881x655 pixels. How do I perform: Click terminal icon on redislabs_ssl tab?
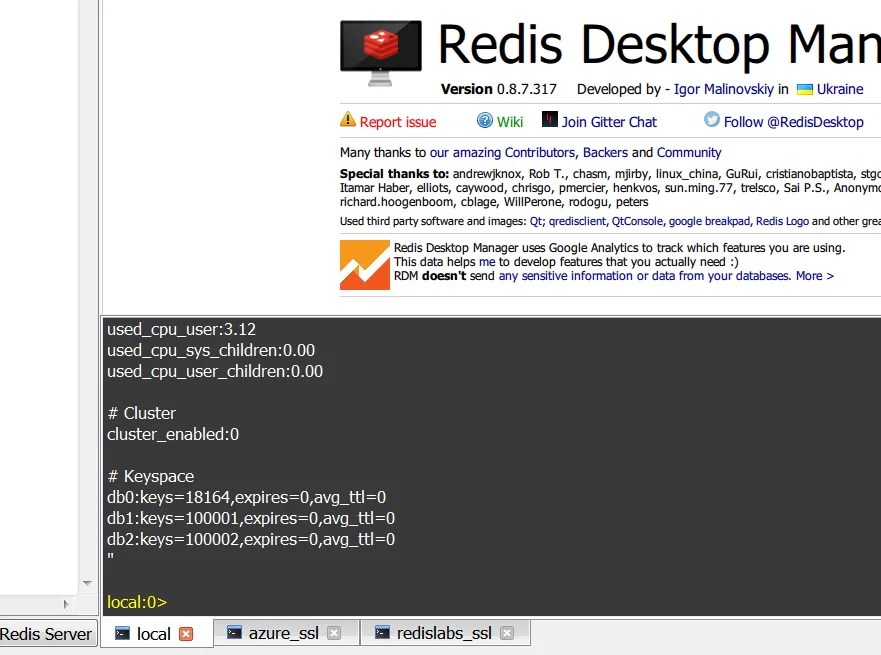(x=383, y=633)
